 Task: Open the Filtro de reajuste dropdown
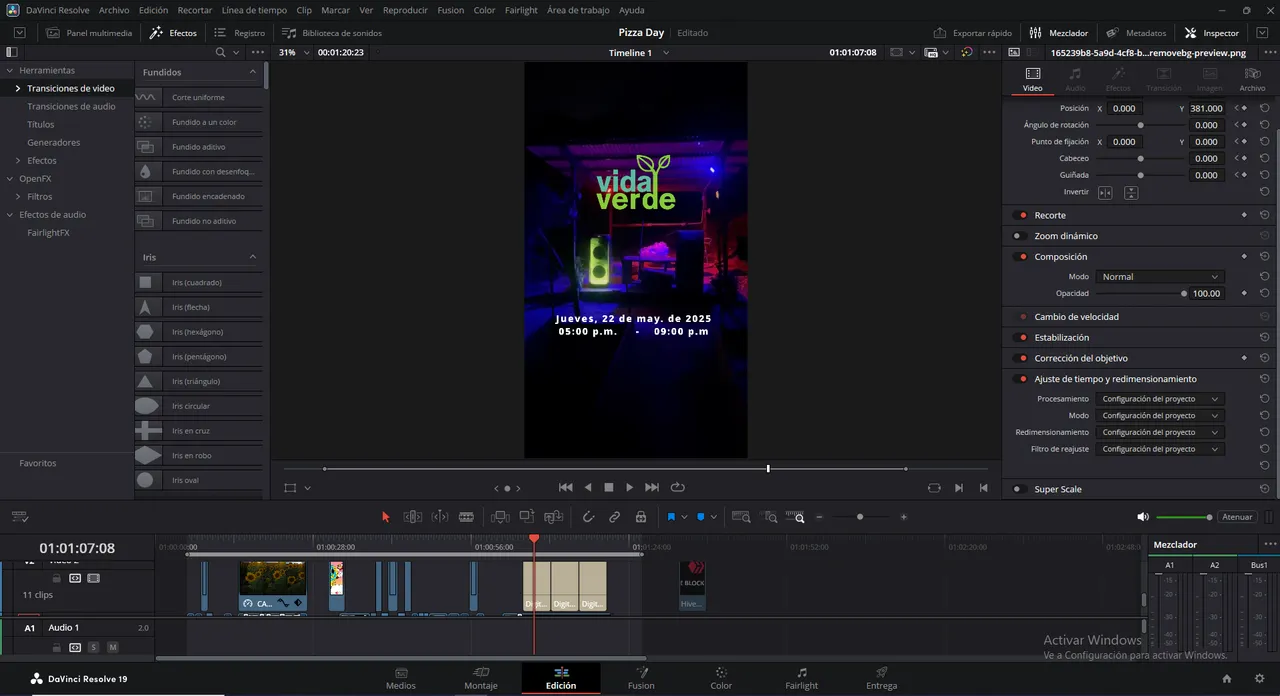(x=1159, y=449)
